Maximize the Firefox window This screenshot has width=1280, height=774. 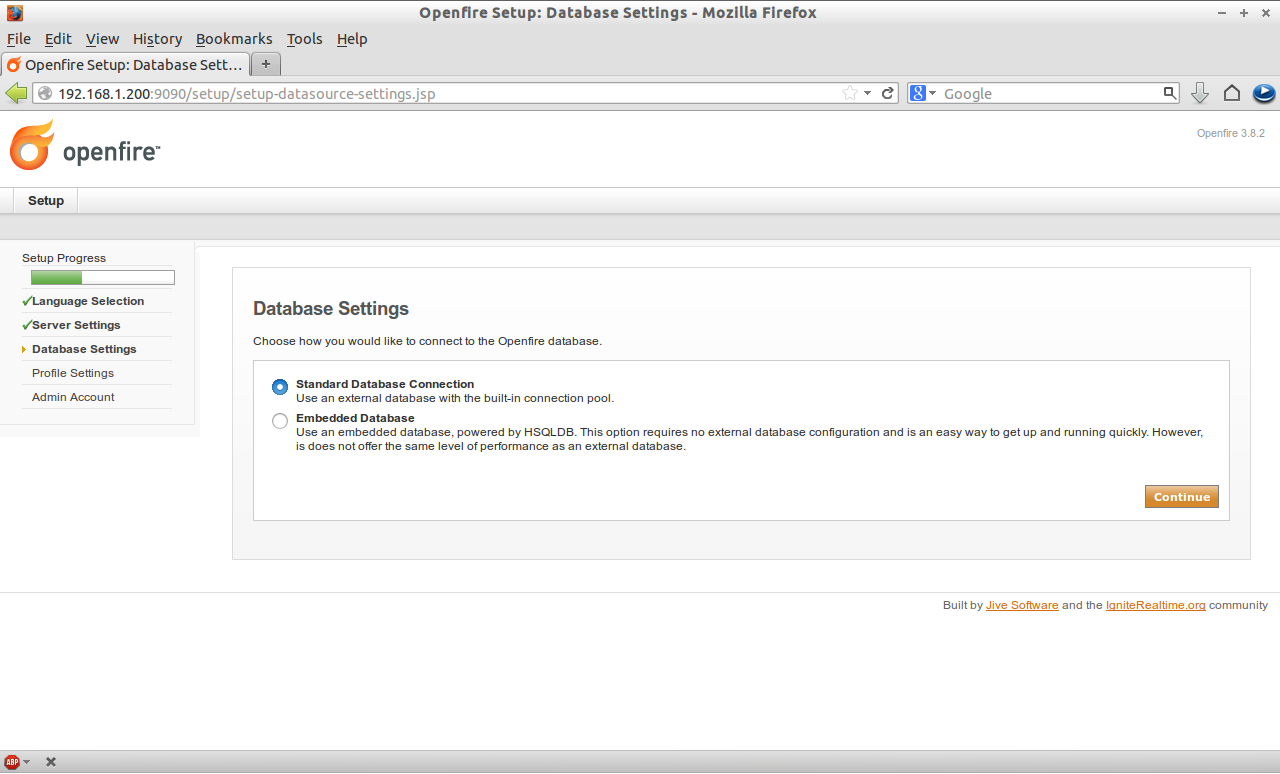(x=1244, y=13)
